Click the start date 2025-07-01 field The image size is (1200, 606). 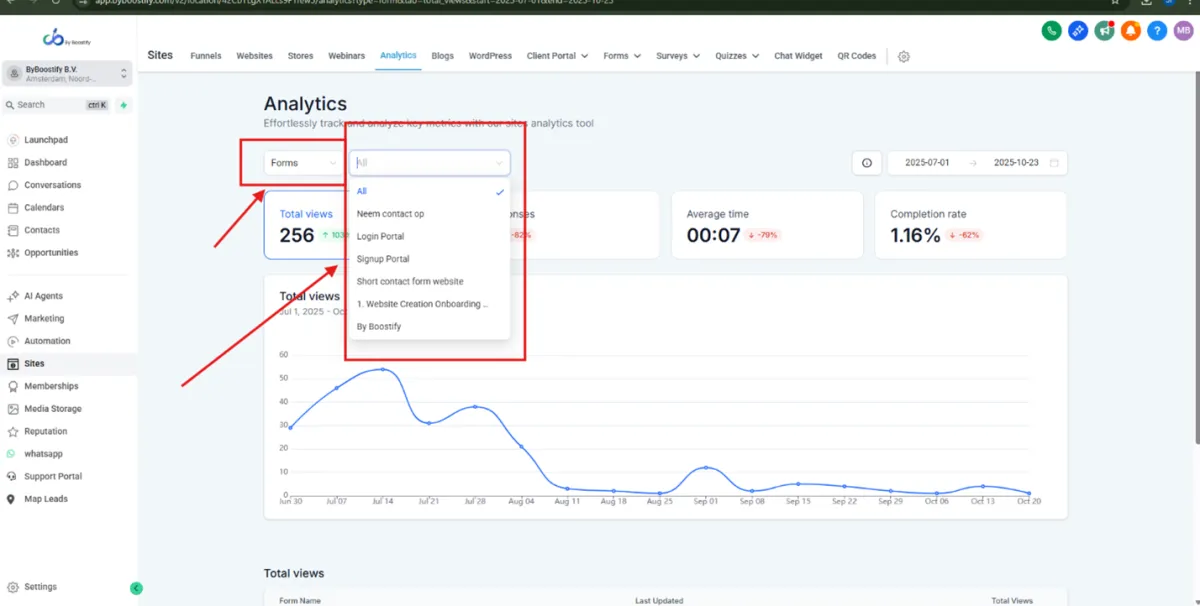coord(926,163)
